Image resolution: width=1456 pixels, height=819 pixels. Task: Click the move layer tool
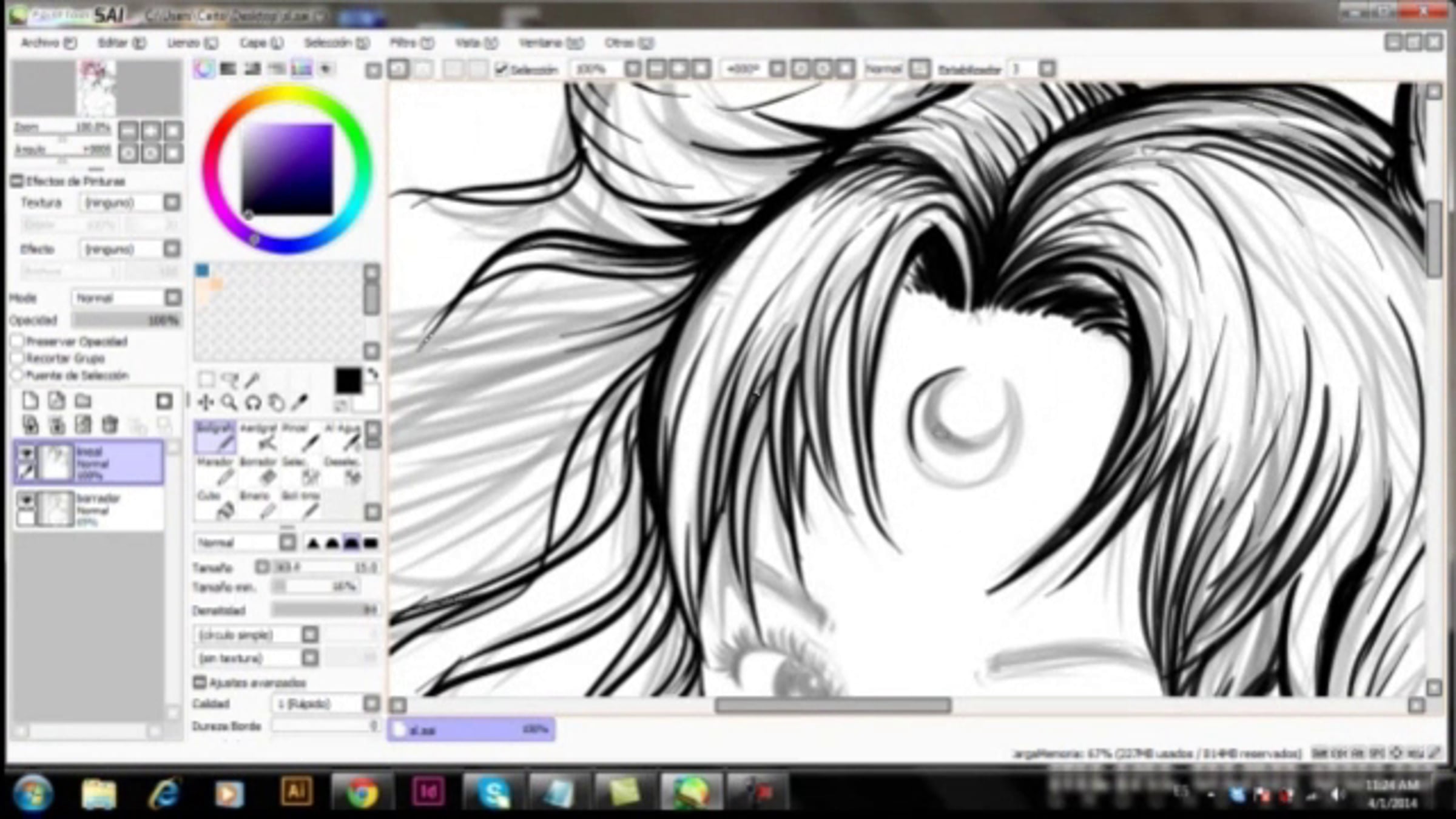(206, 402)
